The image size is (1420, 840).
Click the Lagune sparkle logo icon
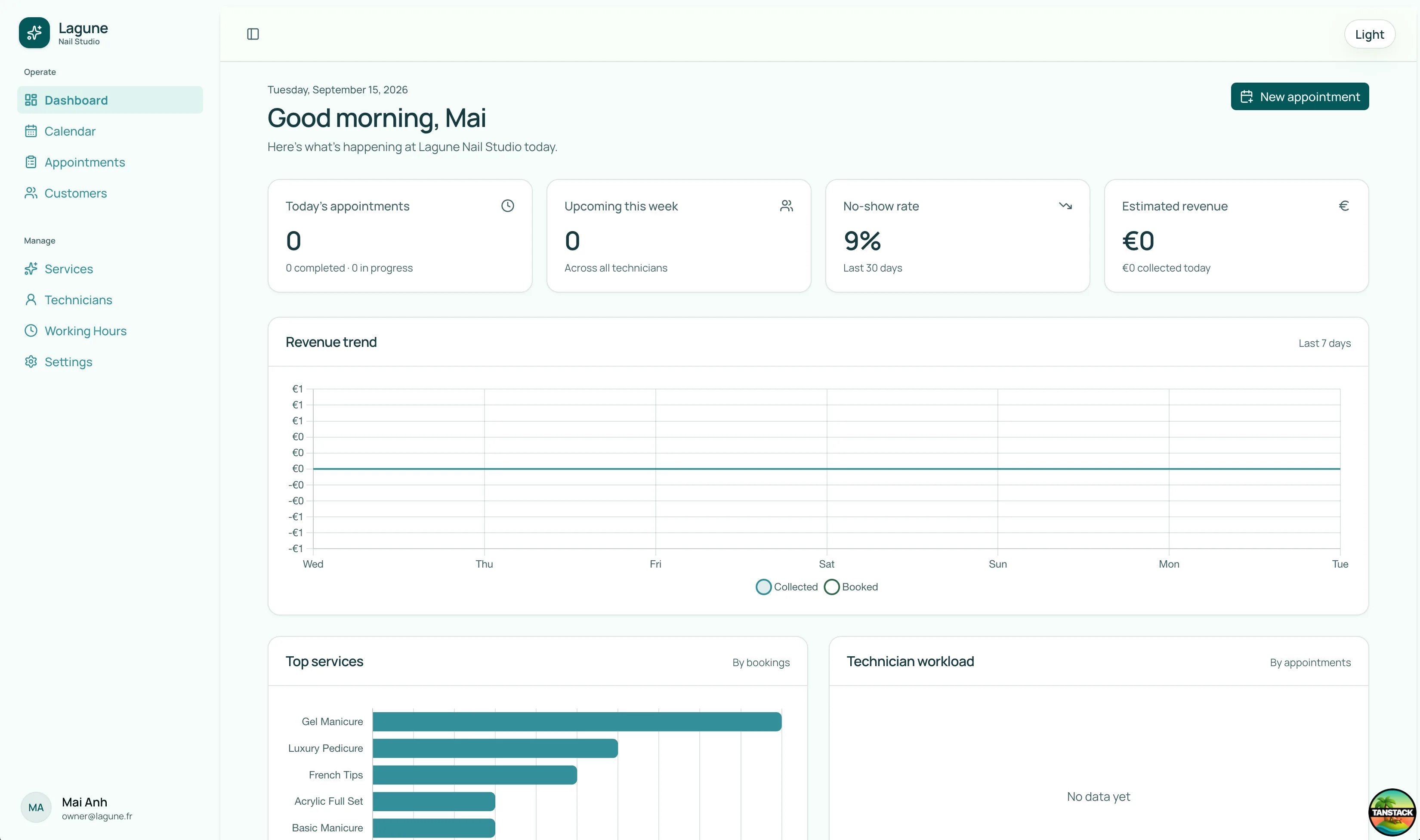[34, 32]
